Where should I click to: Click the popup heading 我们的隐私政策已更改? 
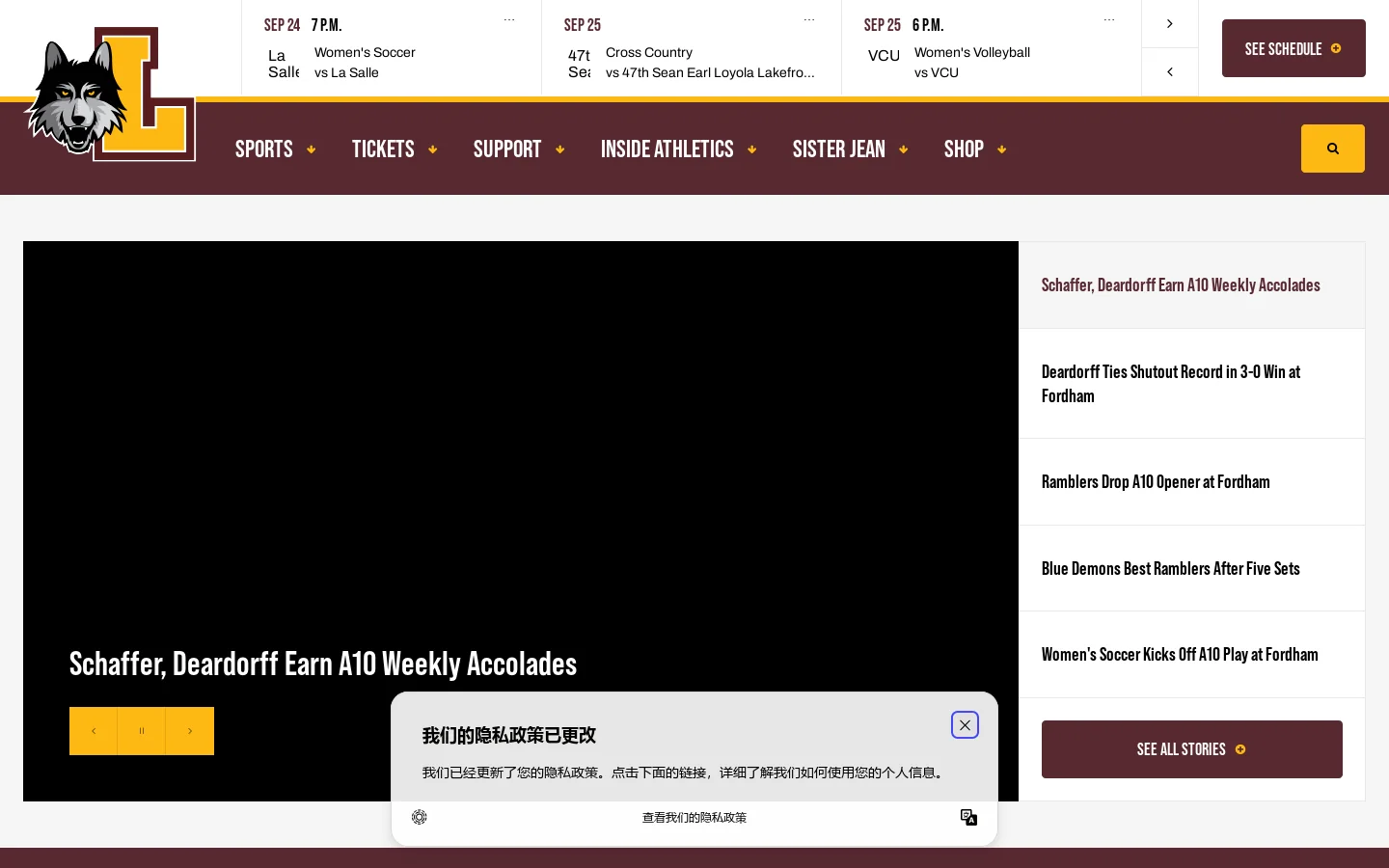[509, 736]
